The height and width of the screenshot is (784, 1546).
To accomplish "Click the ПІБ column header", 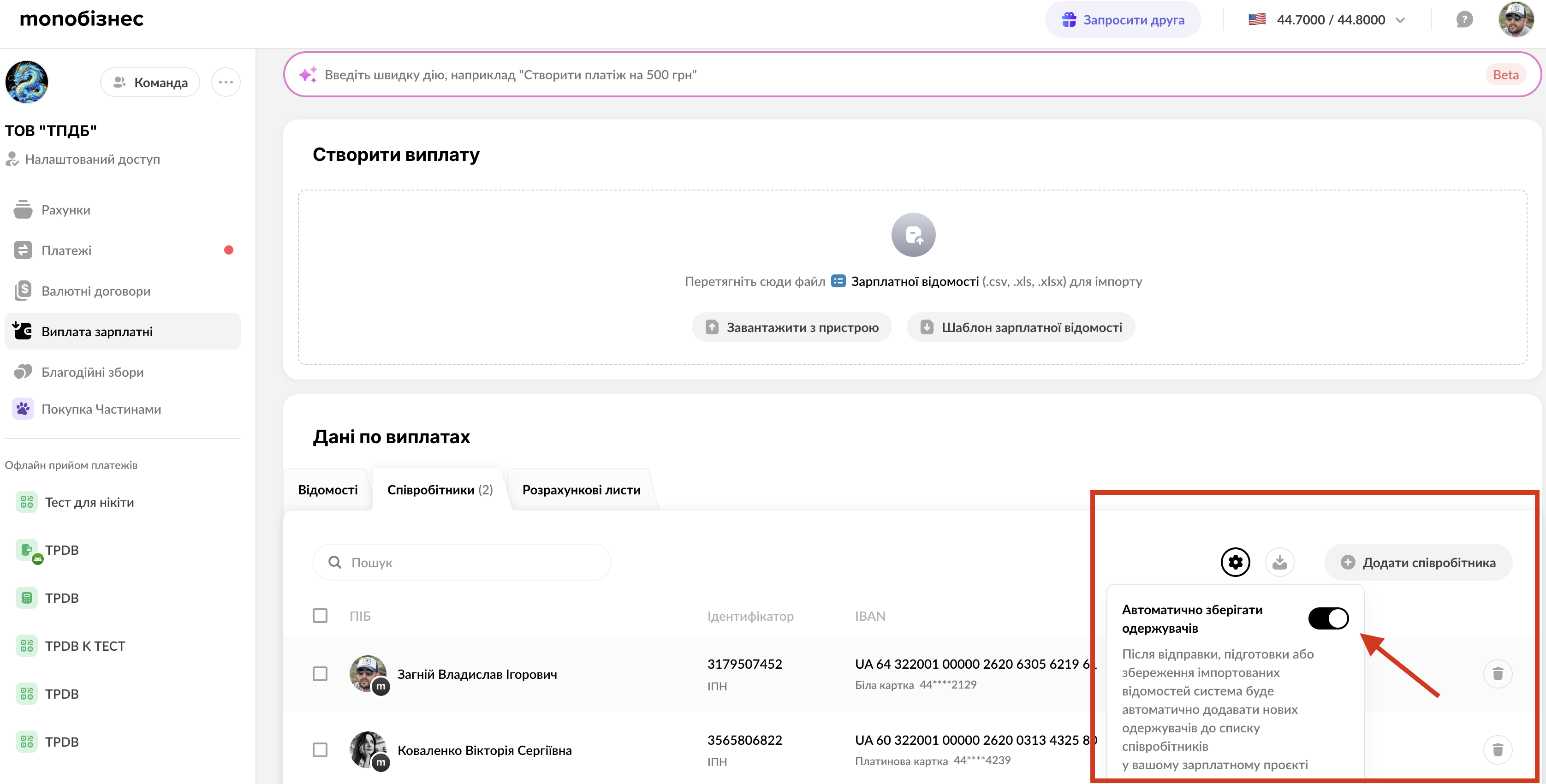I will (360, 616).
